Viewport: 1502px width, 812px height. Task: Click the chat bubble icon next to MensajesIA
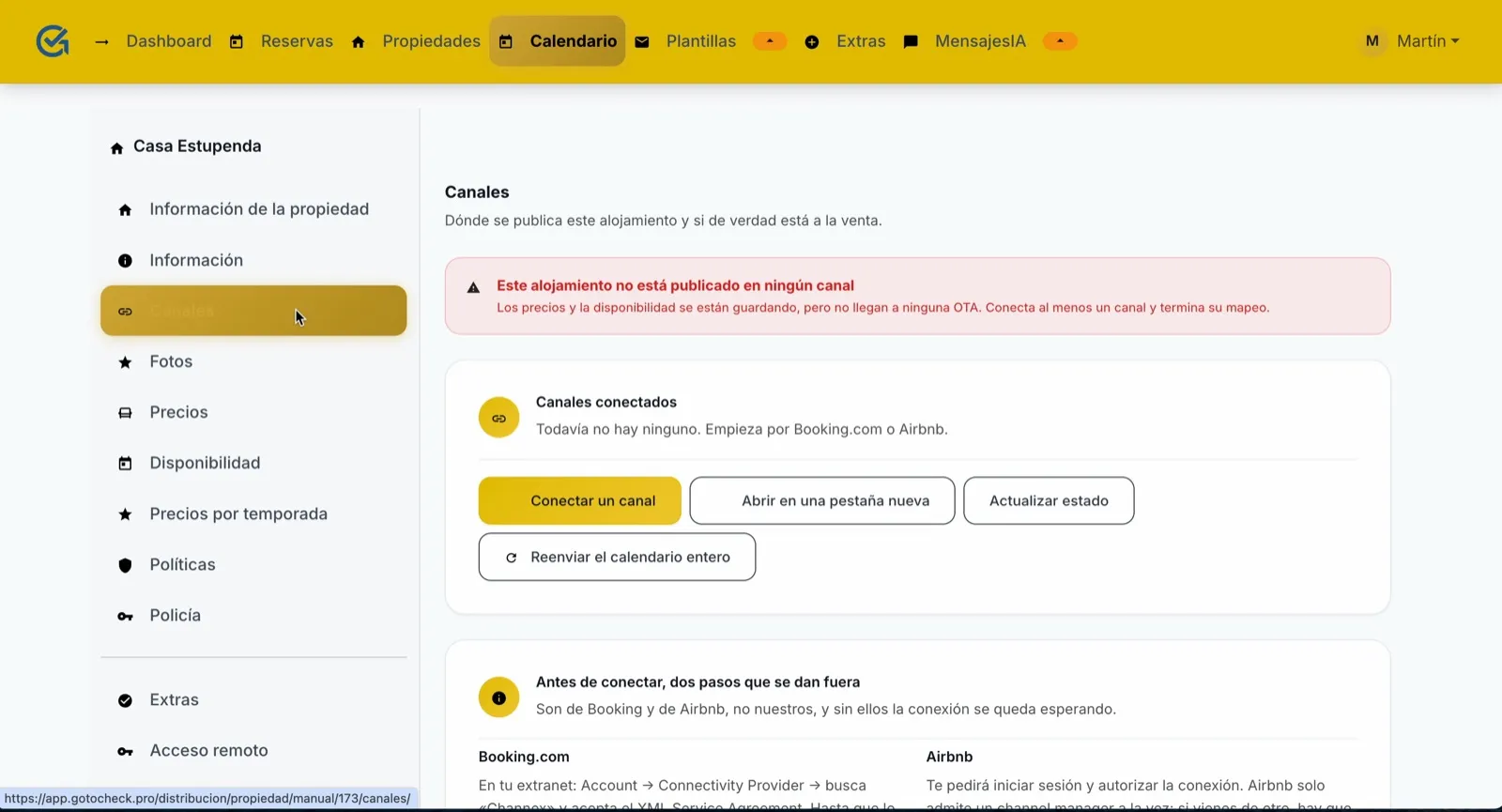tap(911, 41)
